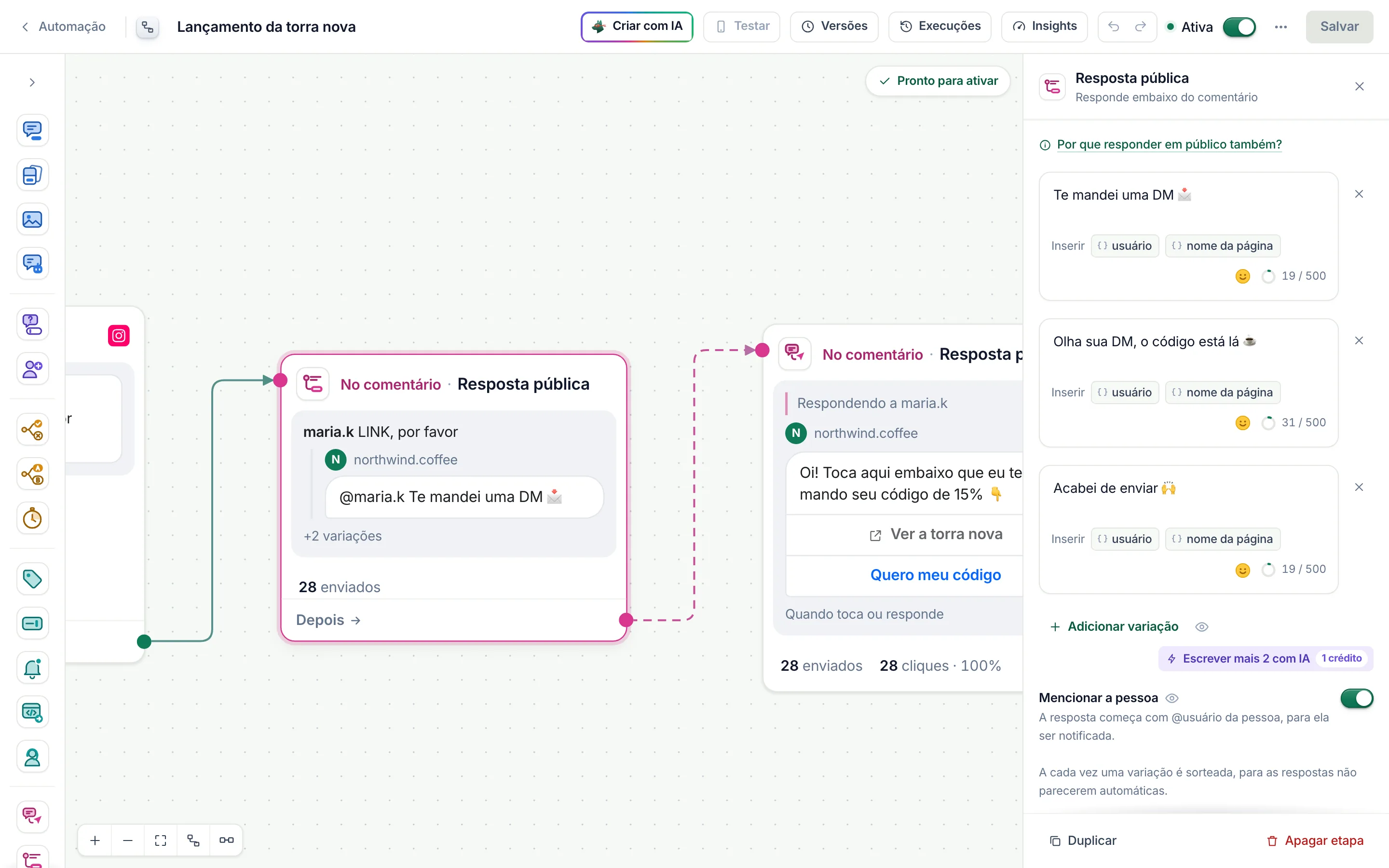Viewport: 1389px width, 868px height.
Task: Delete step with Apagar etapa
Action: coord(1314,841)
